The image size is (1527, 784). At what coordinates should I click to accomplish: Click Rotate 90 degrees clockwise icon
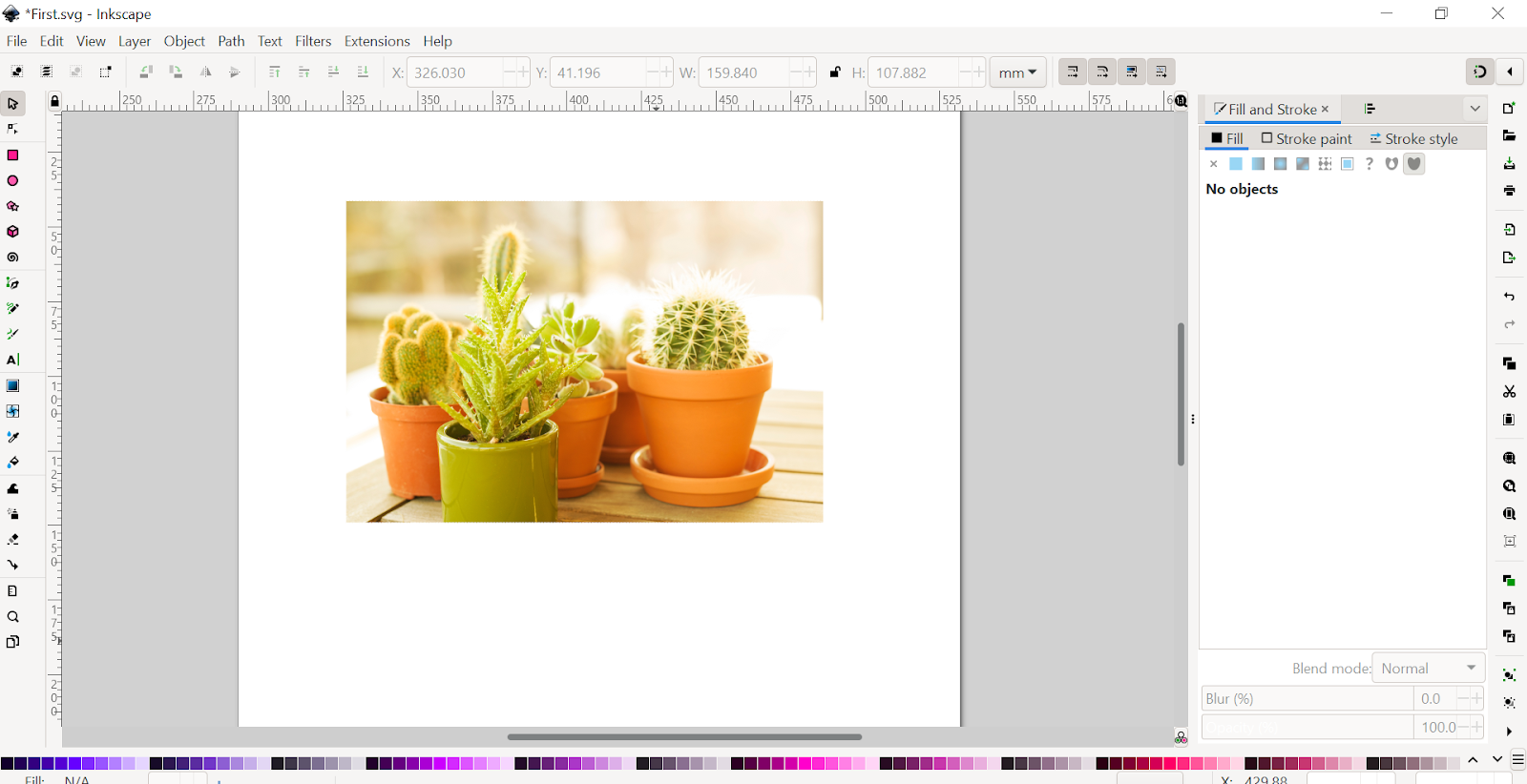point(176,72)
